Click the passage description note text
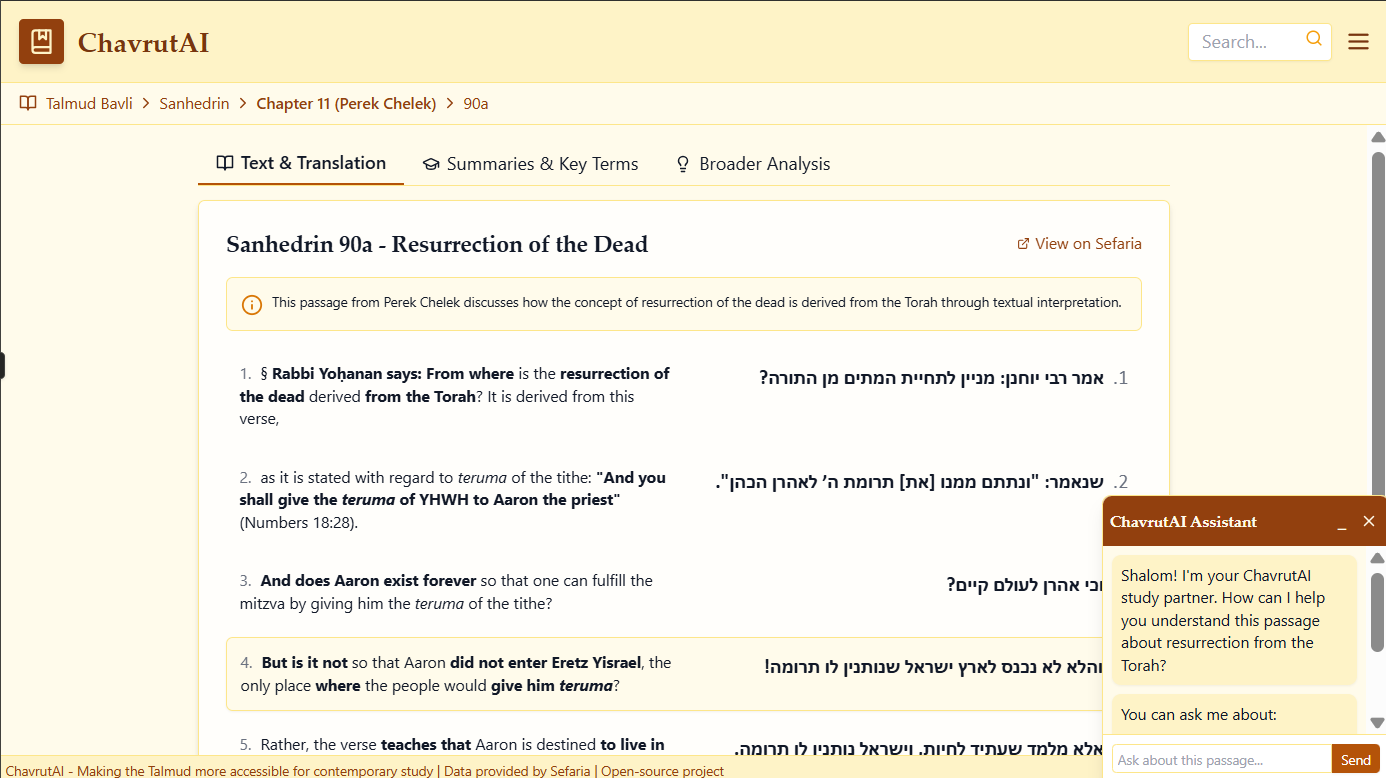Image resolution: width=1386 pixels, height=778 pixels. click(697, 302)
